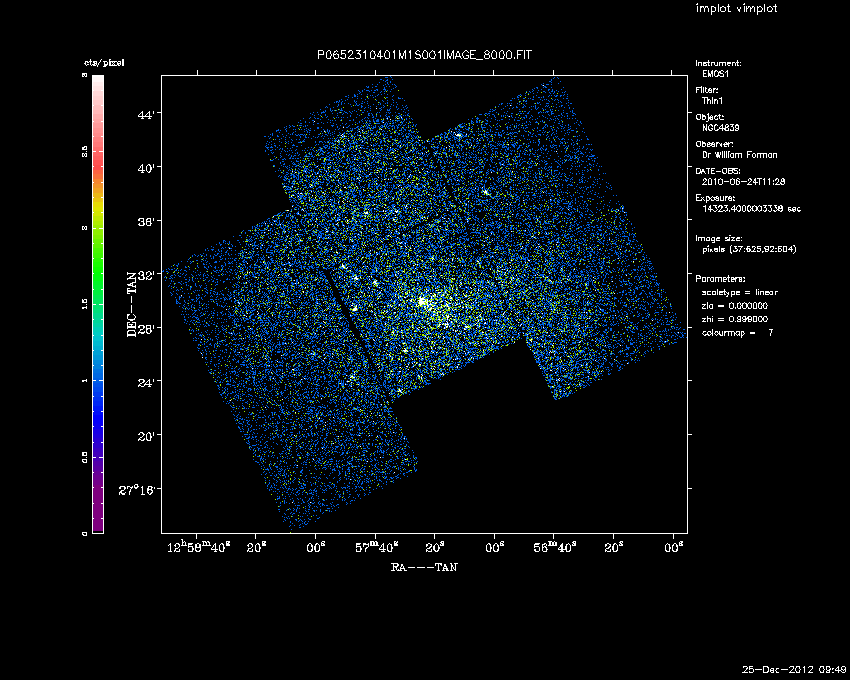Click the 'Filter:' label
This screenshot has height=680, width=850.
point(707,90)
